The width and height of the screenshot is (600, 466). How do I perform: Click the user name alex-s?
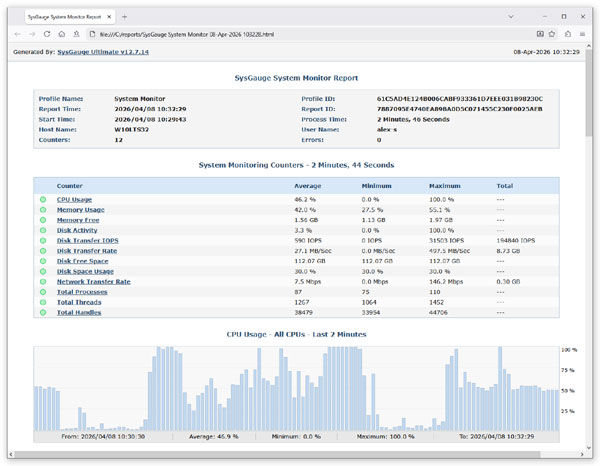387,130
